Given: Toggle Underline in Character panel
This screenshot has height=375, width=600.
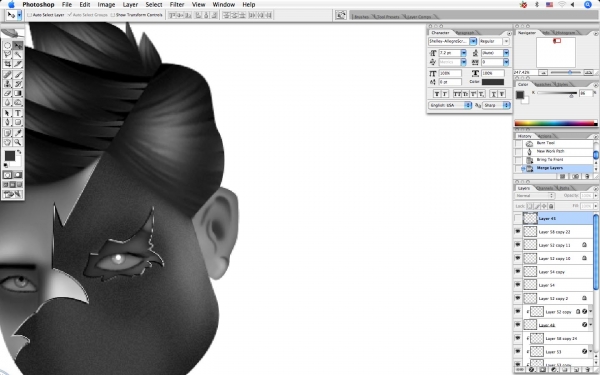Looking at the screenshot, I should click(x=494, y=94).
